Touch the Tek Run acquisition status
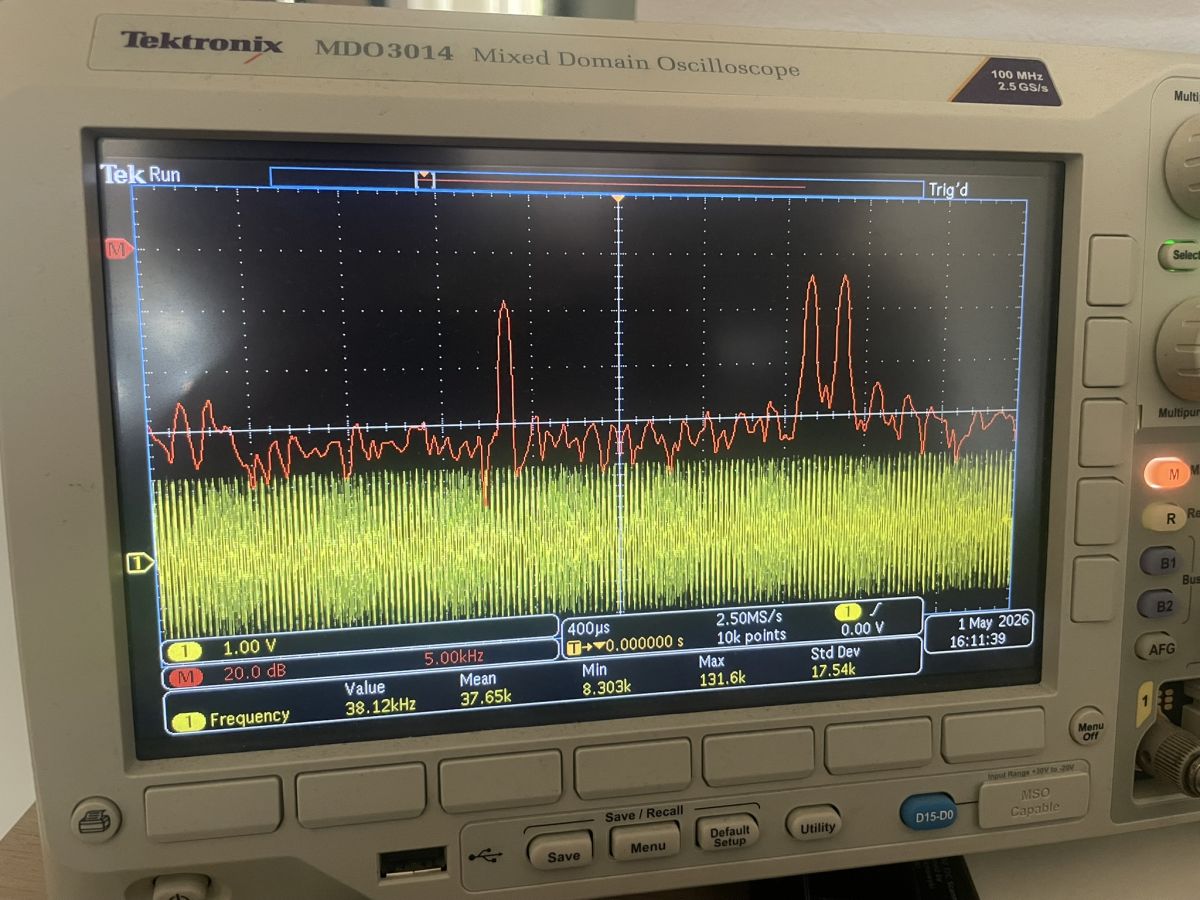 click(x=140, y=174)
